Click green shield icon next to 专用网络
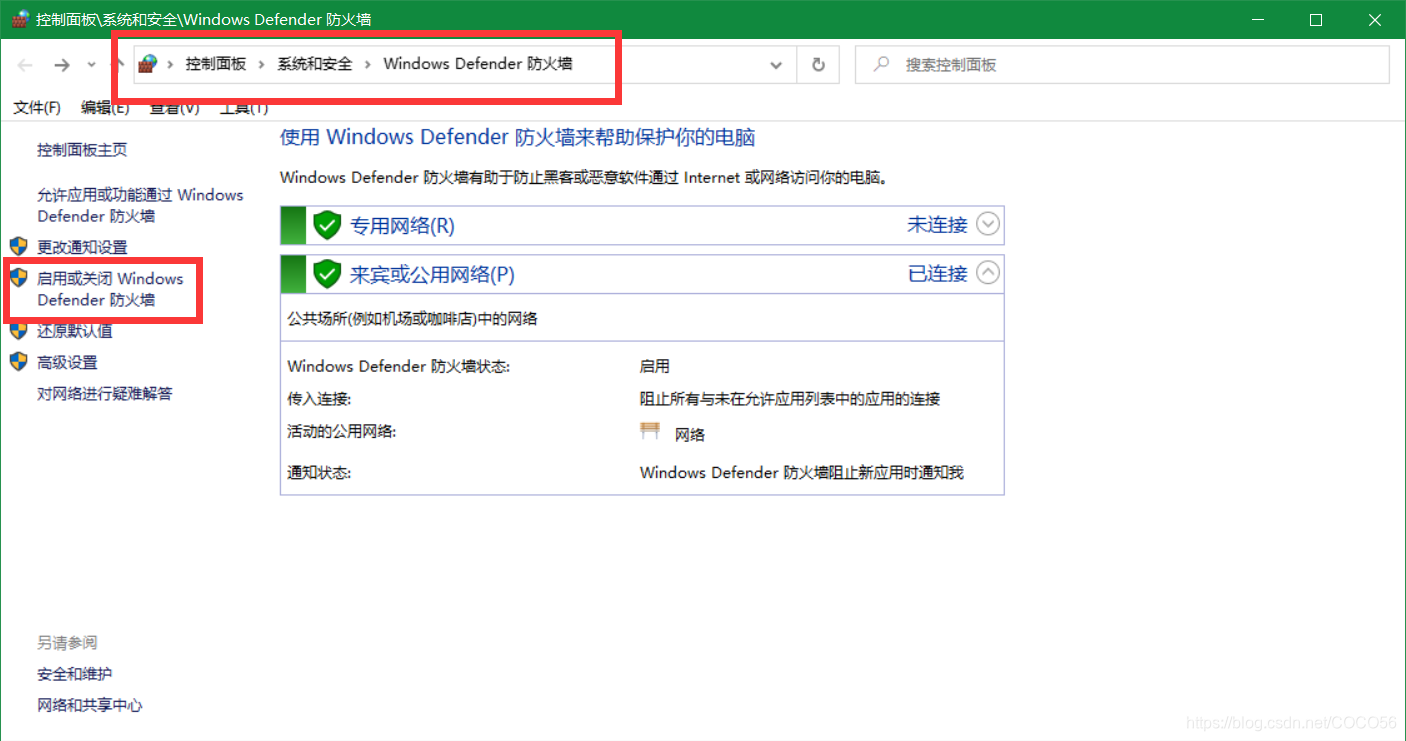The image size is (1406, 741). pos(327,225)
